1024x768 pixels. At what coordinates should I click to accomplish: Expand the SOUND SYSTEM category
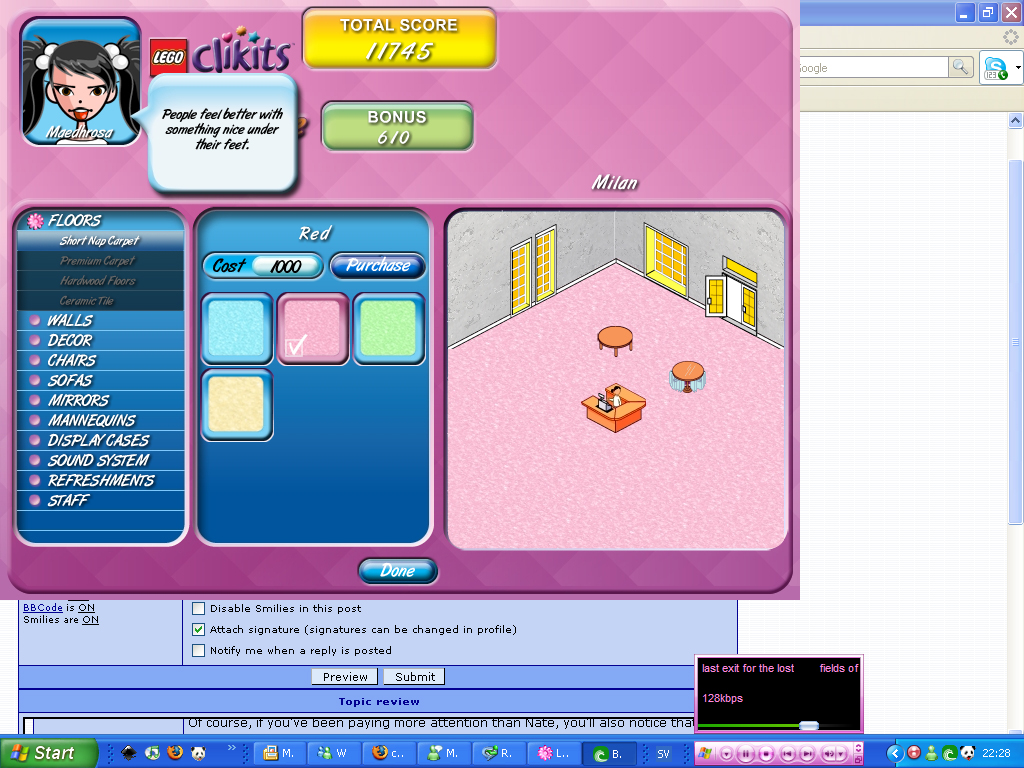pos(101,460)
